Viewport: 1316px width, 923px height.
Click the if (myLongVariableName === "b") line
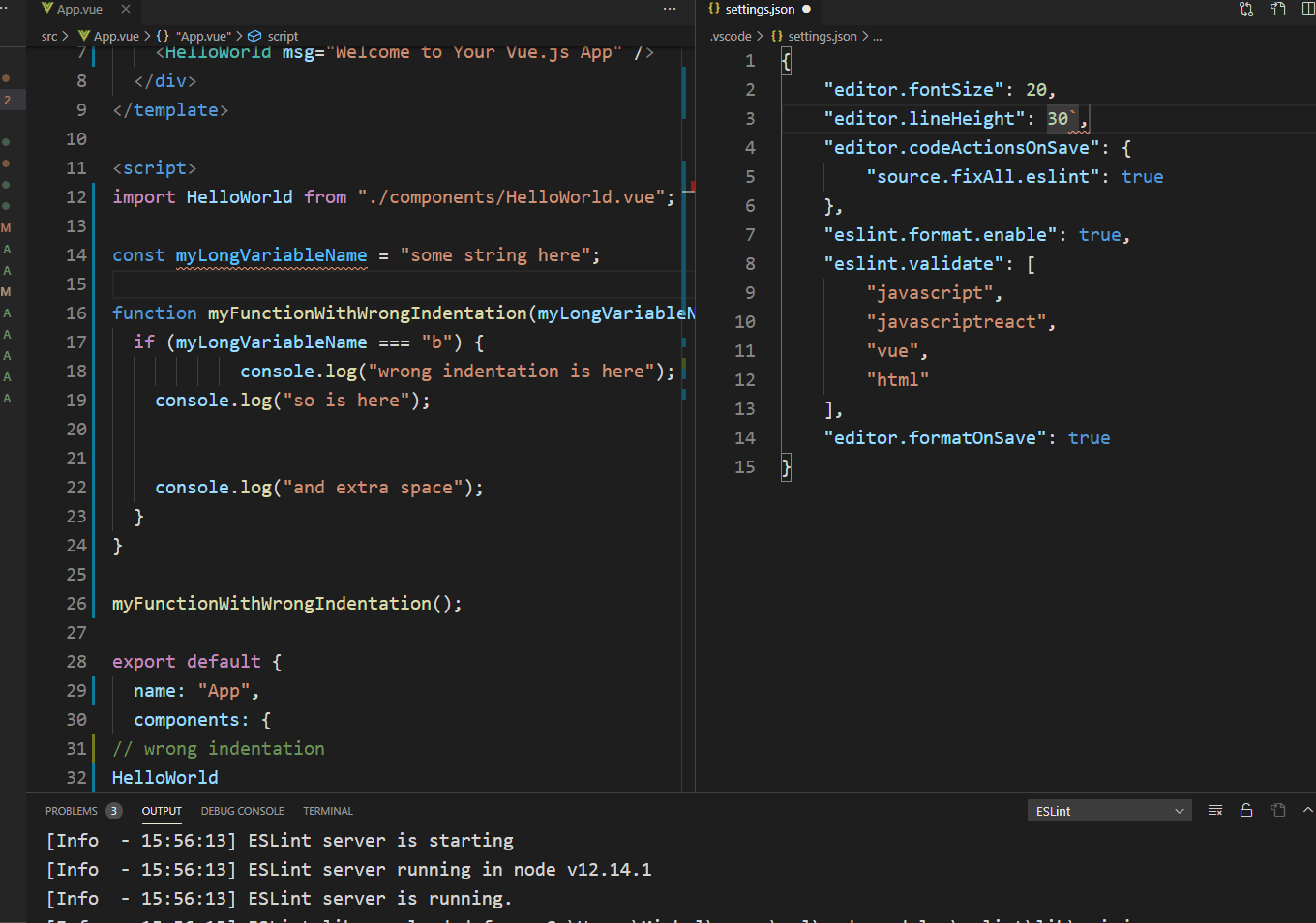pyautogui.click(x=309, y=342)
